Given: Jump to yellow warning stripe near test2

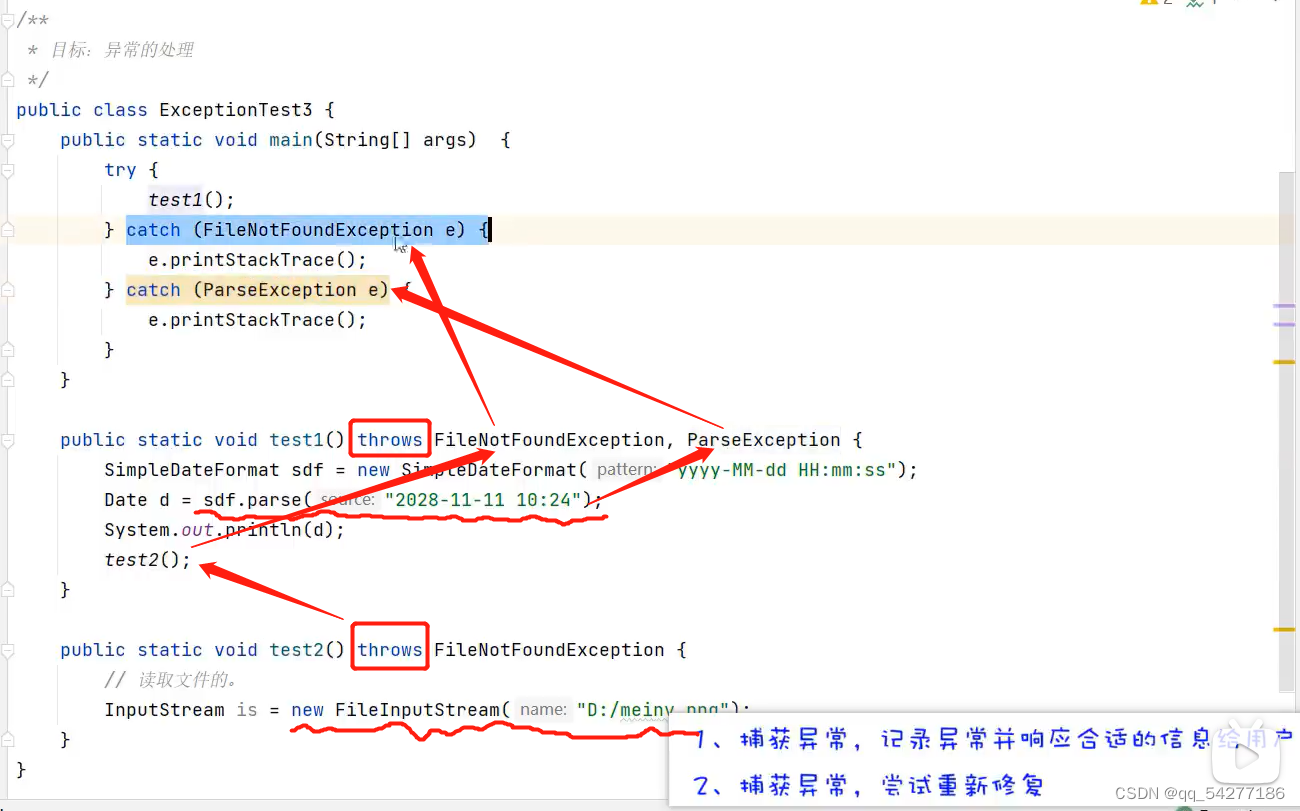Looking at the screenshot, I should point(1284,629).
